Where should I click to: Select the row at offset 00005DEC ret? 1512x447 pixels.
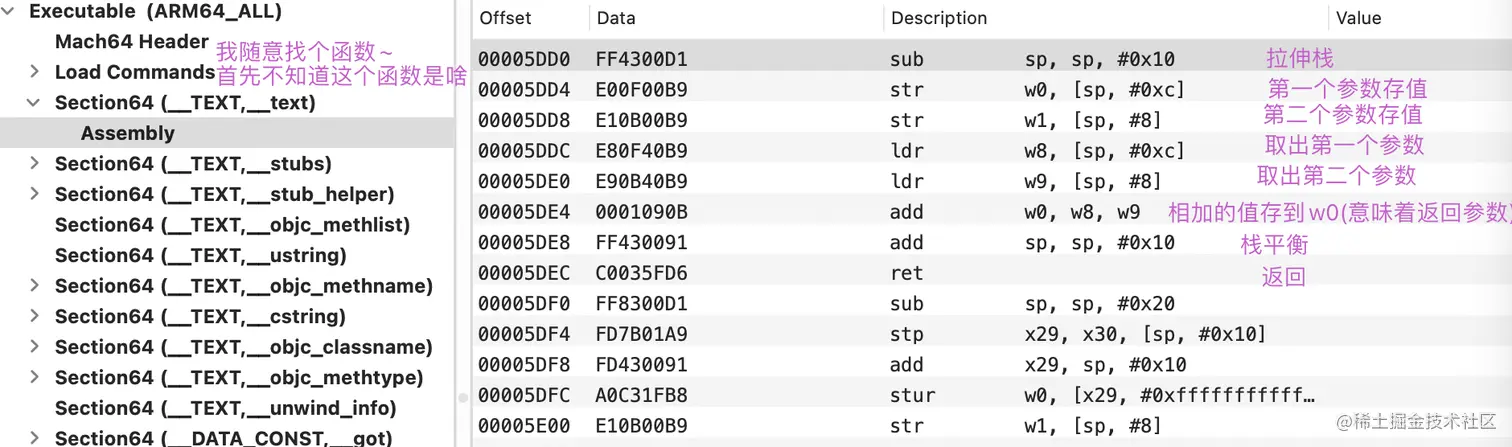click(991, 273)
